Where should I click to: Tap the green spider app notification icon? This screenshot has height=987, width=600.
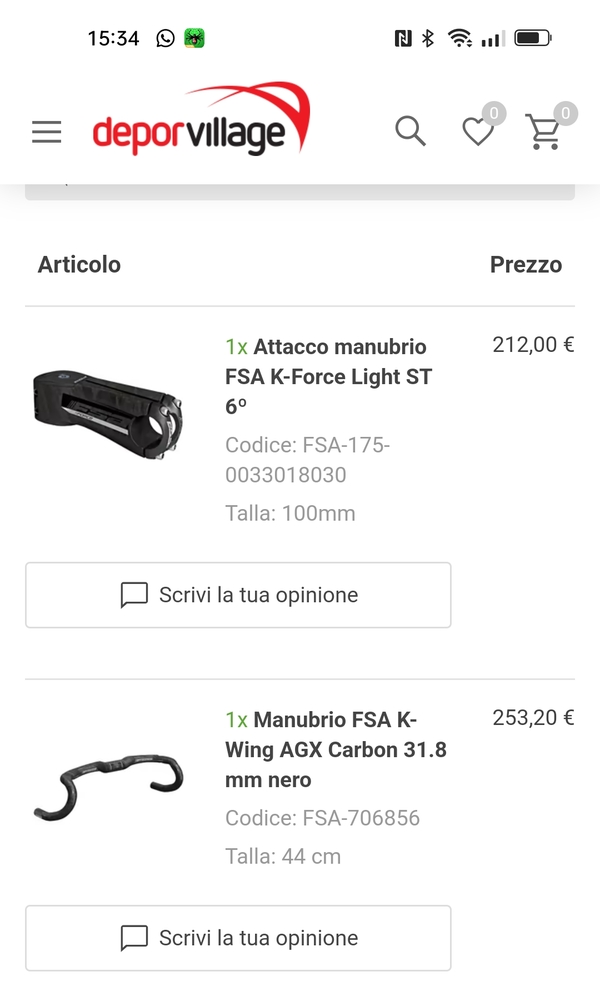194,38
